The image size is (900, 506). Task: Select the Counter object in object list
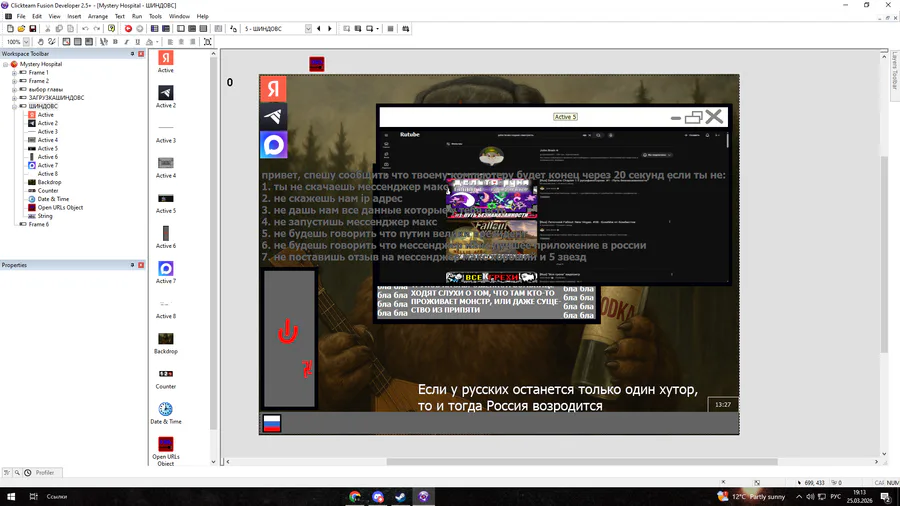pos(165,377)
